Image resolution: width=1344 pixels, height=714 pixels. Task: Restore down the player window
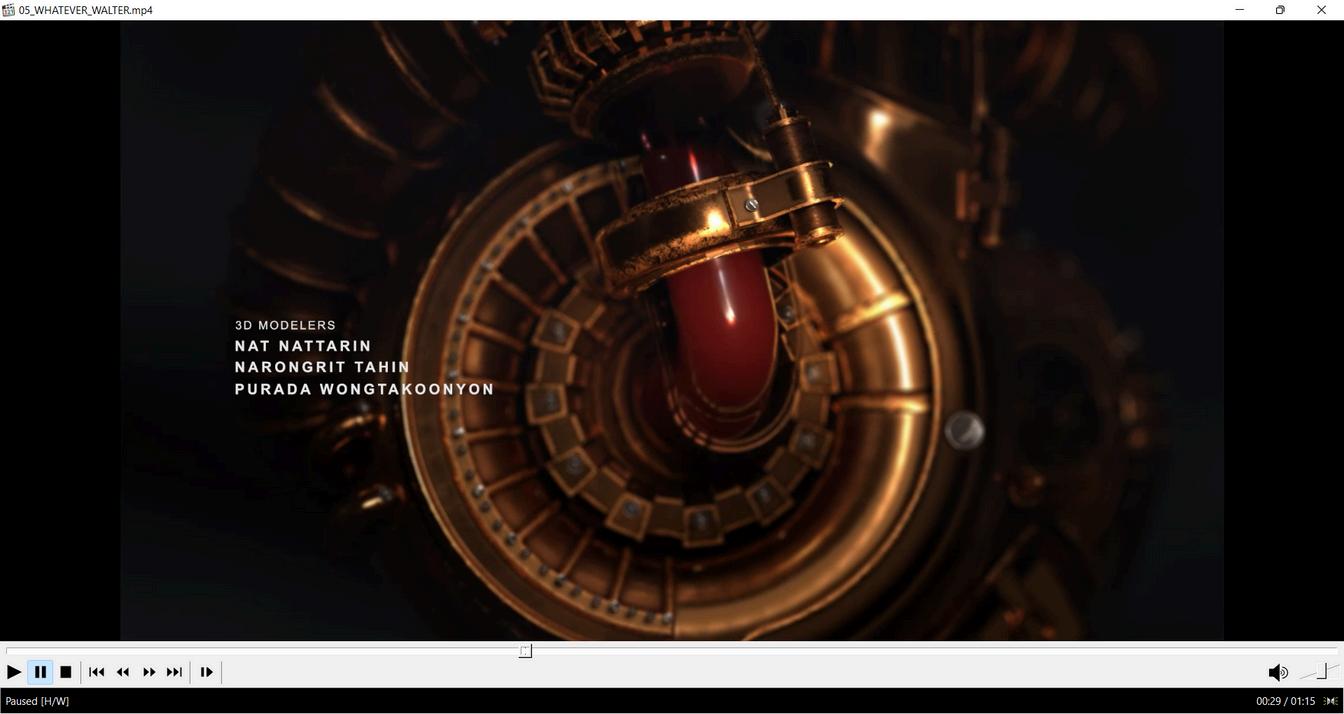tap(1280, 10)
